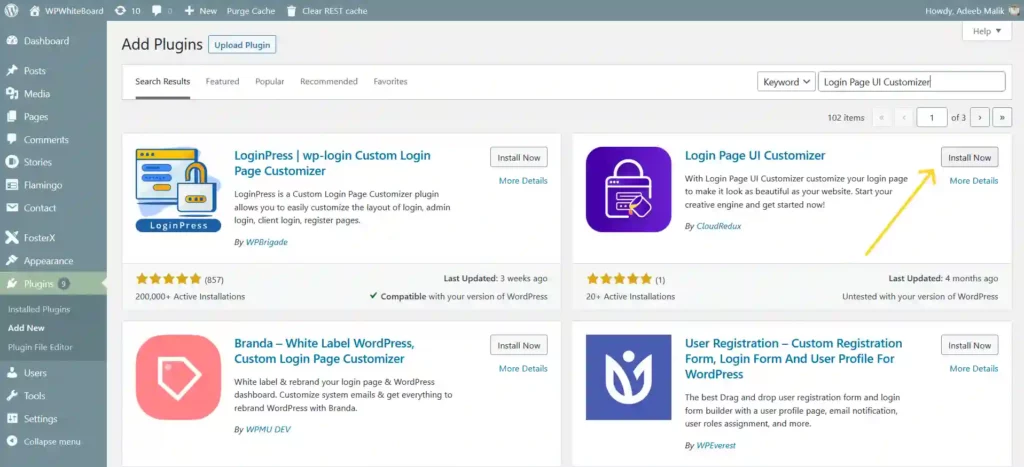Click the Upload Plugin button
The width and height of the screenshot is (1024, 467).
(242, 45)
